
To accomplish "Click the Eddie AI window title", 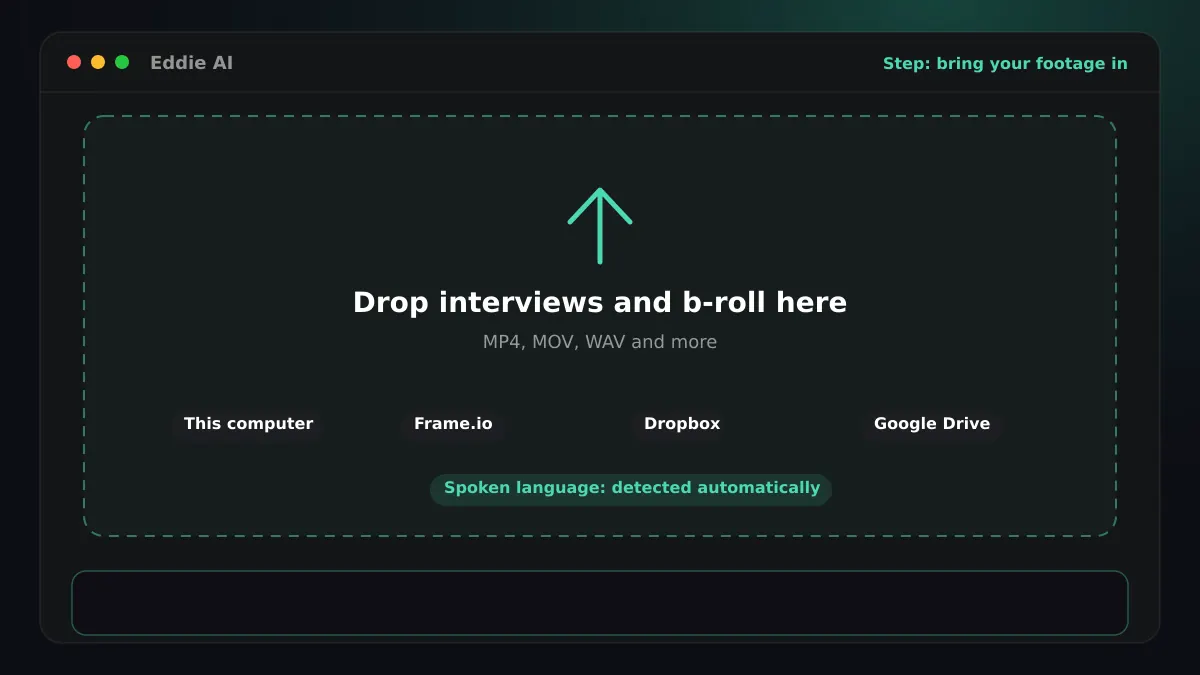I will coord(191,63).
